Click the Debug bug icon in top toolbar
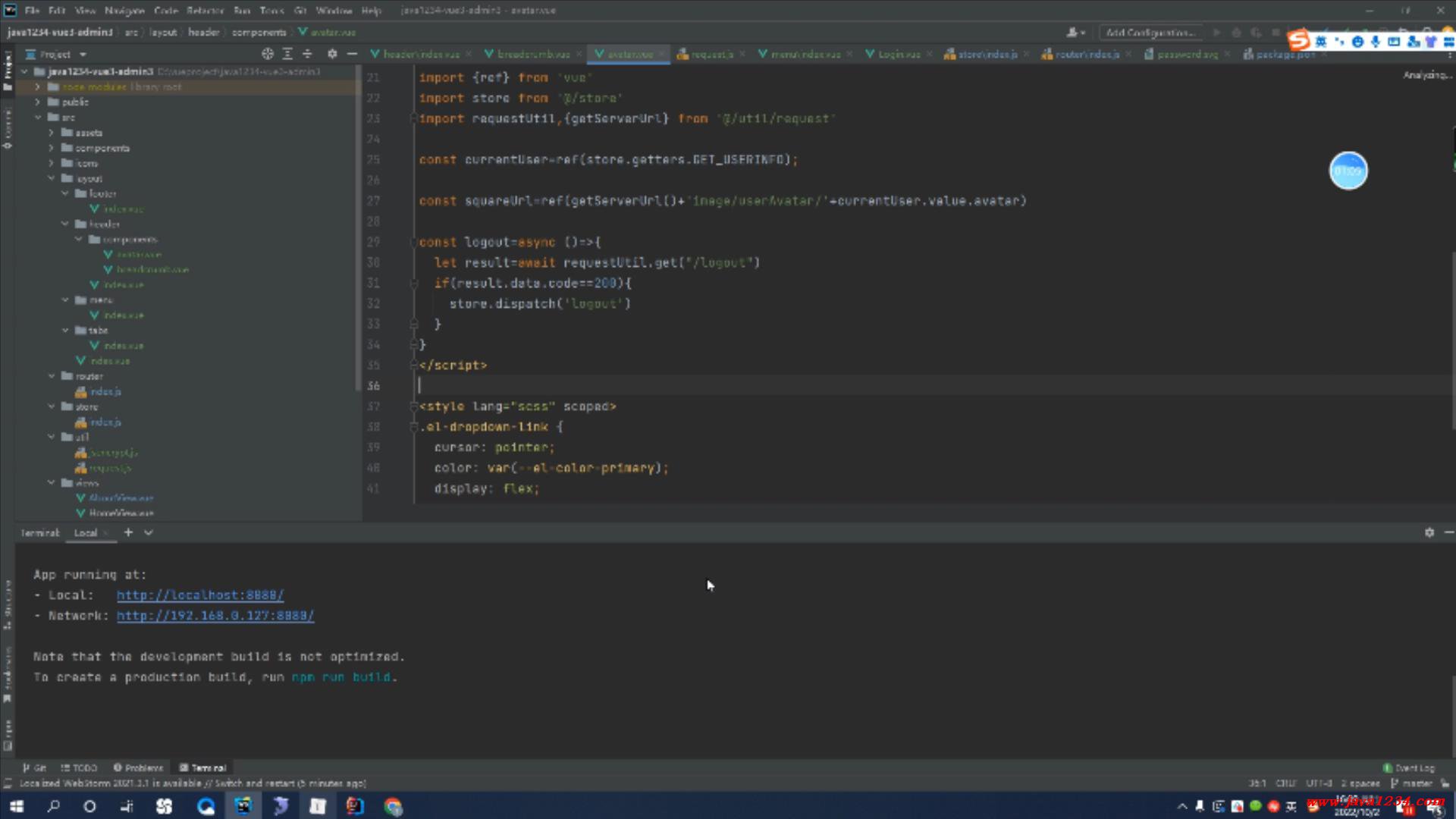The height and width of the screenshot is (819, 1456). tap(1236, 33)
